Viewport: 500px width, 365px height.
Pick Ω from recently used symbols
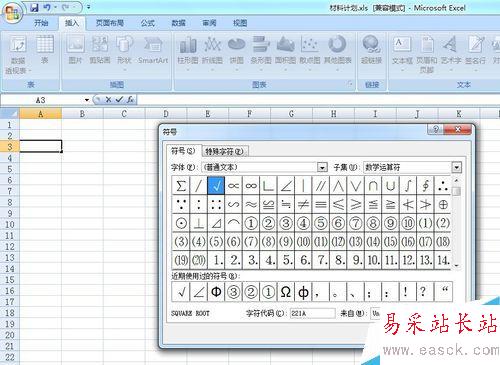pyautogui.click(x=286, y=292)
